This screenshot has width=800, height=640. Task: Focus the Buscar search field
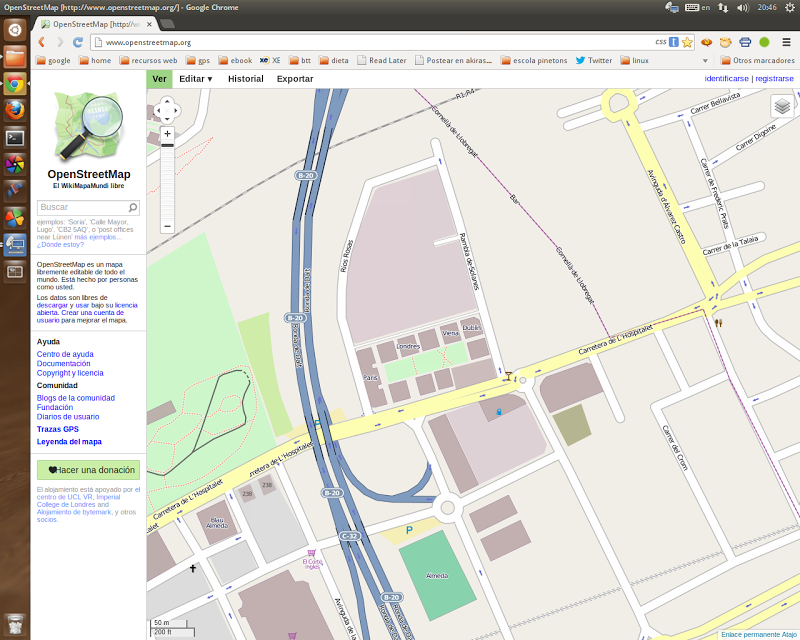tap(83, 207)
